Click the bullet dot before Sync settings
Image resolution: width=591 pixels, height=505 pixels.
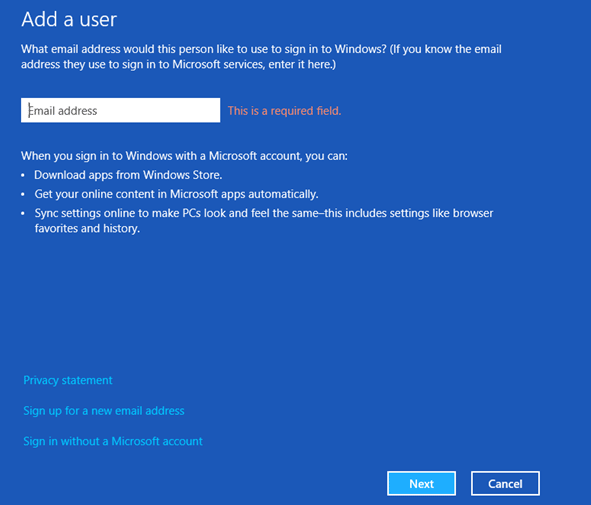click(x=23, y=214)
